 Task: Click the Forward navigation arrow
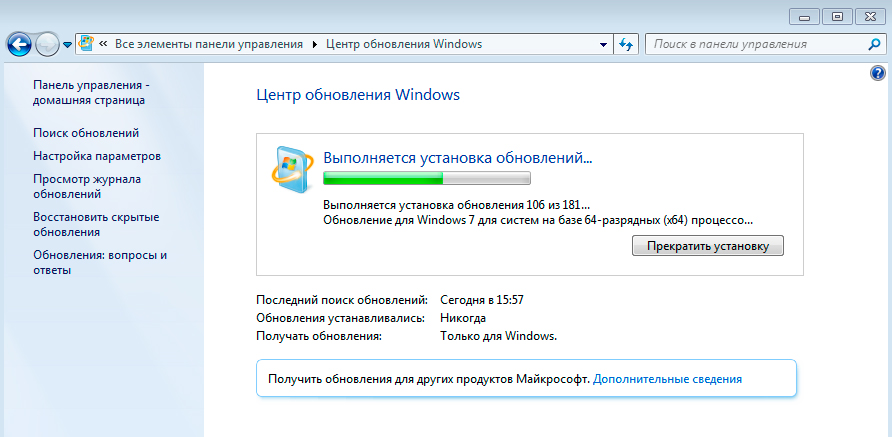tap(47, 44)
